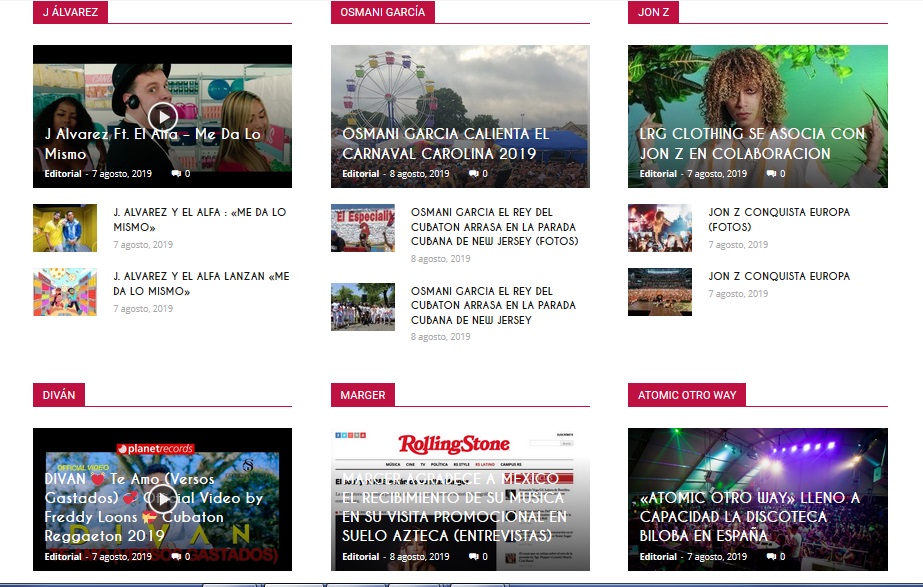Click 'El Especial' thumbnail for Osmani Garcia Fotos

click(x=363, y=228)
